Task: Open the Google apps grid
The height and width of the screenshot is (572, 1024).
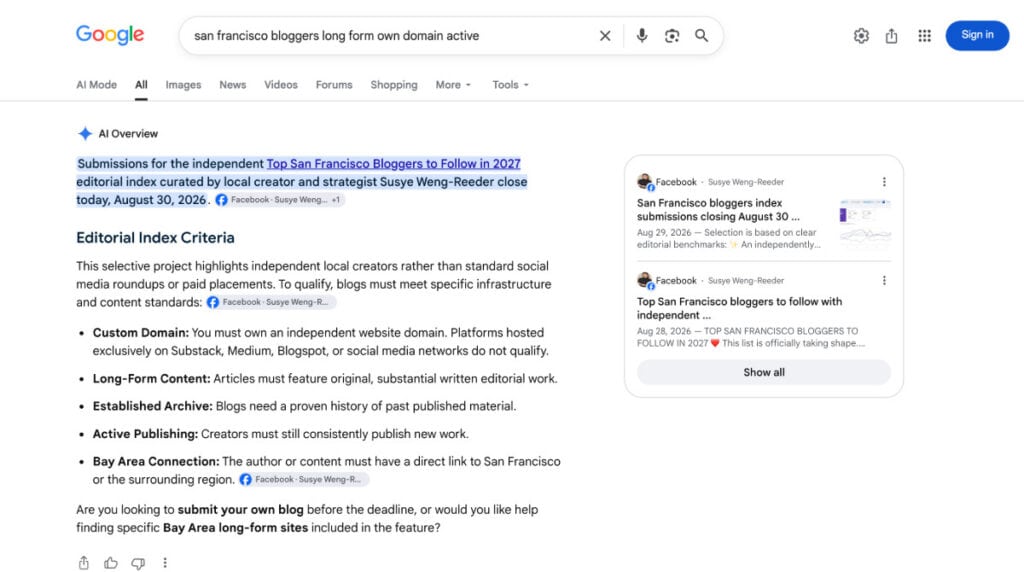Action: point(924,36)
